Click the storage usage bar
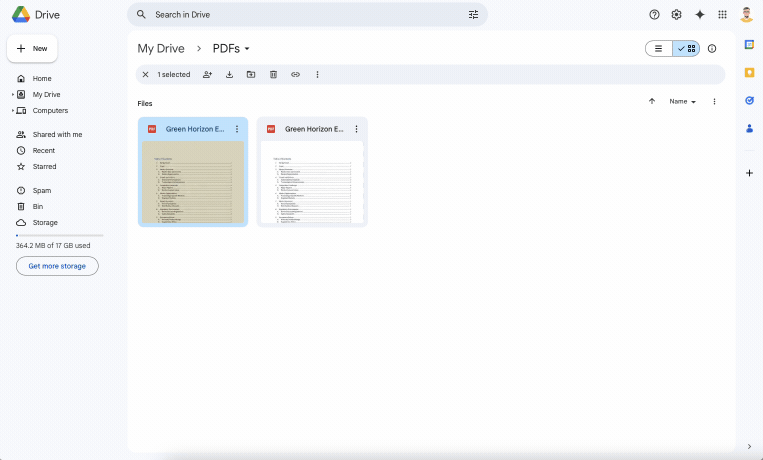The image size is (763, 460). [x=59, y=236]
